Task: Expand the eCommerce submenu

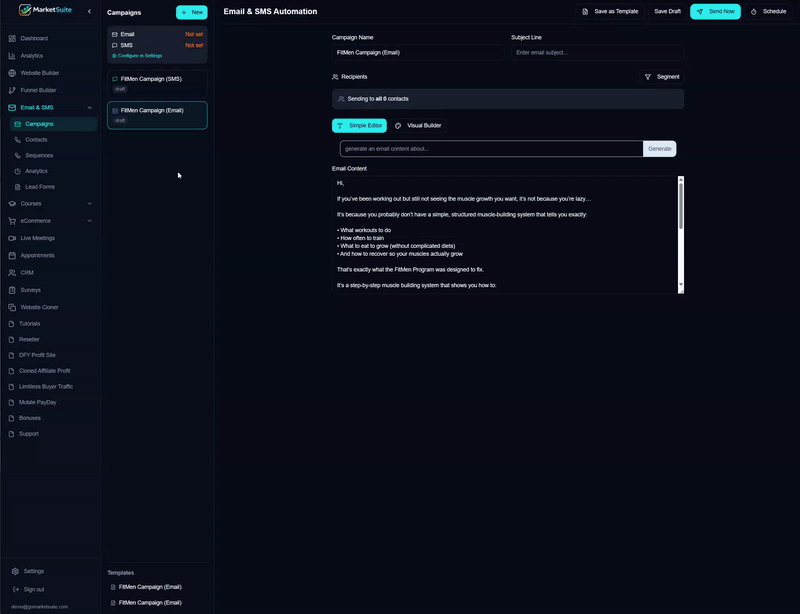Action: (89, 221)
